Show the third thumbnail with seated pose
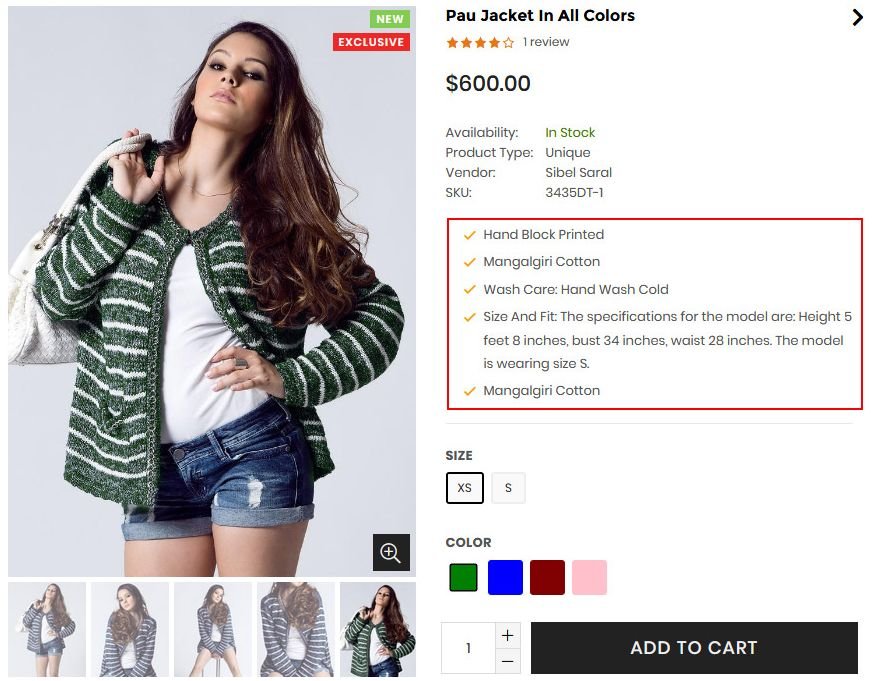 [213, 630]
